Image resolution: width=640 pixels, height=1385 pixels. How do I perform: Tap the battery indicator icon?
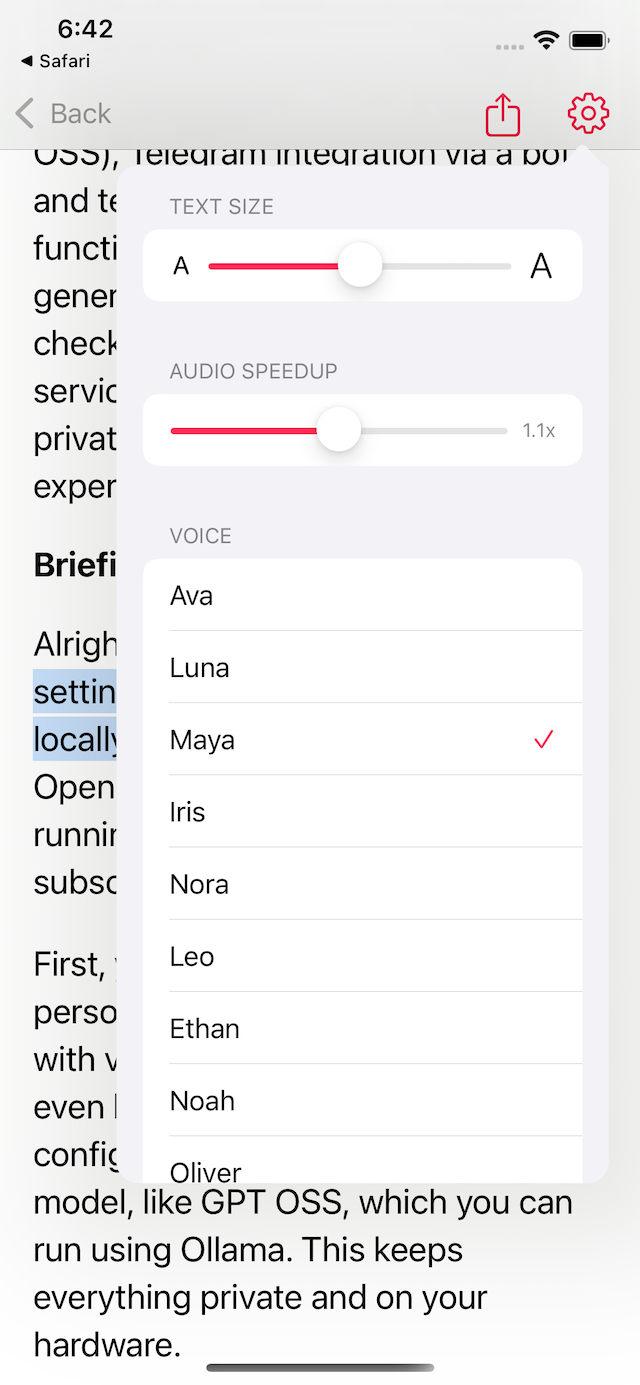pyautogui.click(x=589, y=39)
